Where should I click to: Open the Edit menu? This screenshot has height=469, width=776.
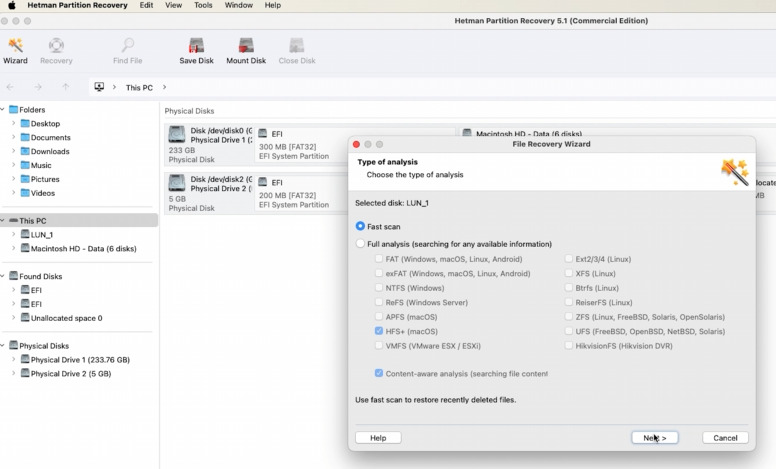coord(146,5)
